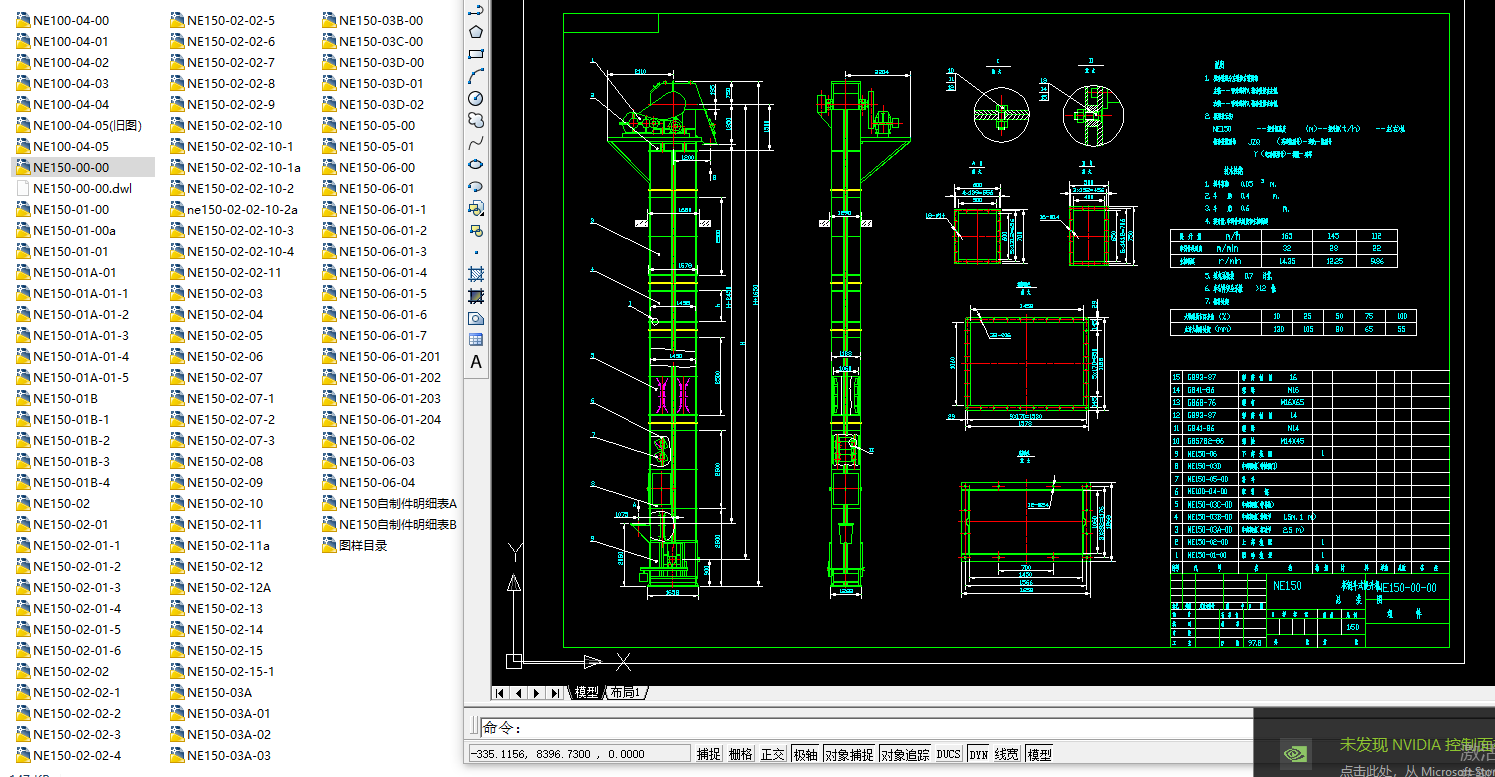The width and height of the screenshot is (1495, 777).
Task: Select the Region tool
Action: [x=476, y=318]
